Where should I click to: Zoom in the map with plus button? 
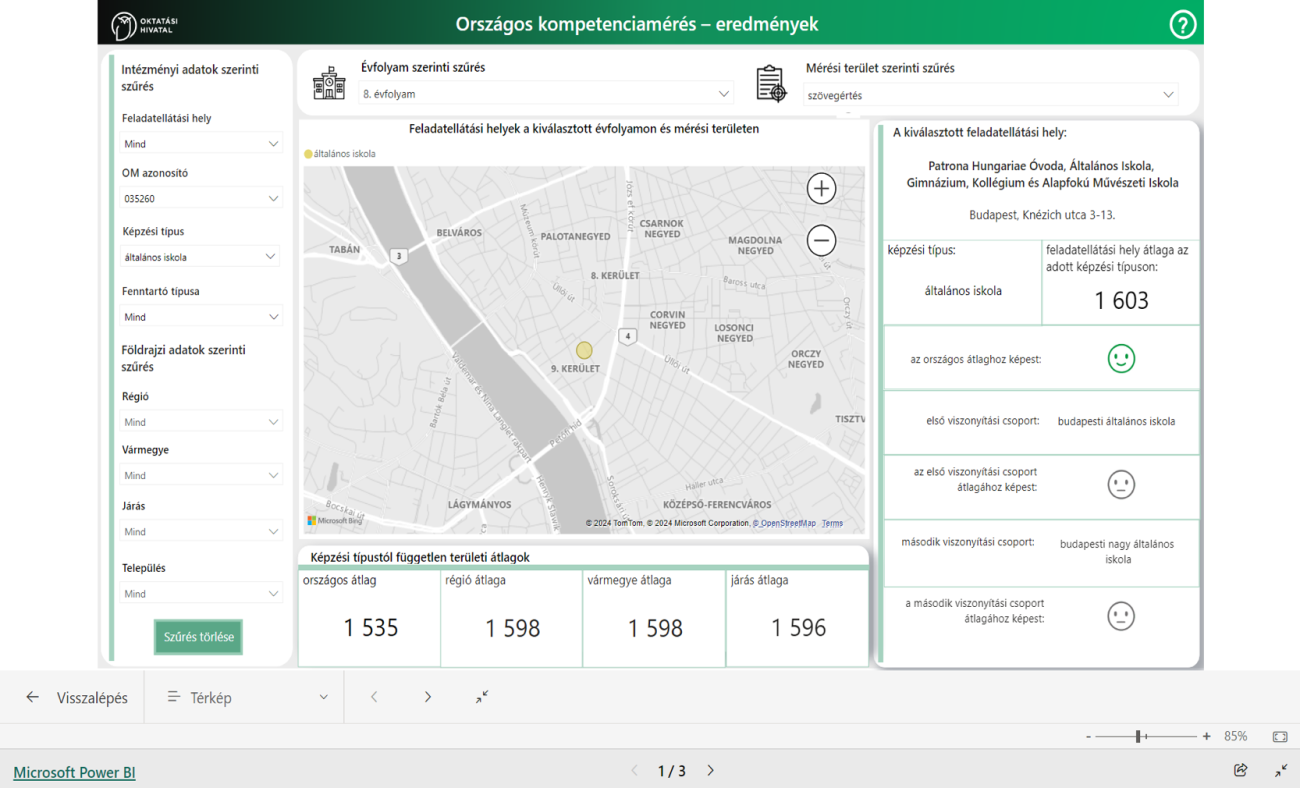coord(821,188)
